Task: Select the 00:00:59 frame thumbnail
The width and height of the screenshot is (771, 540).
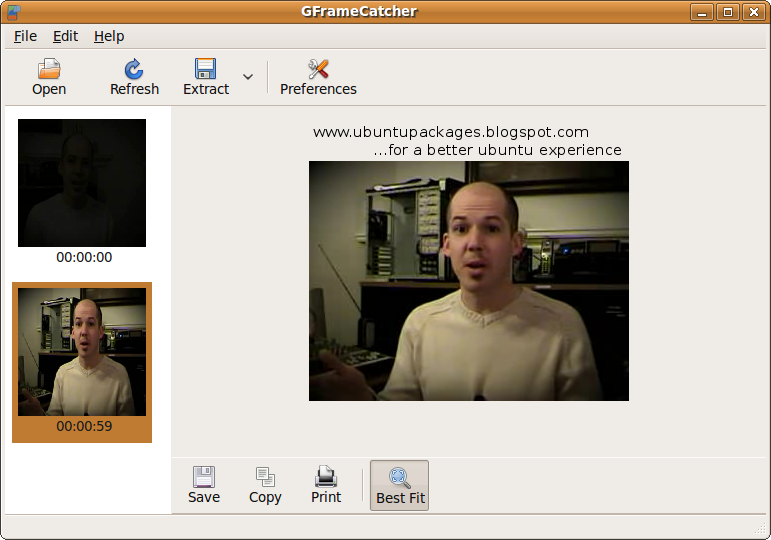Action: (82, 352)
